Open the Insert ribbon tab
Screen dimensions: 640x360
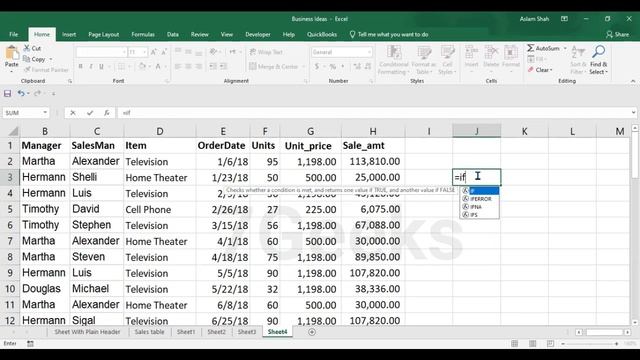click(x=69, y=35)
